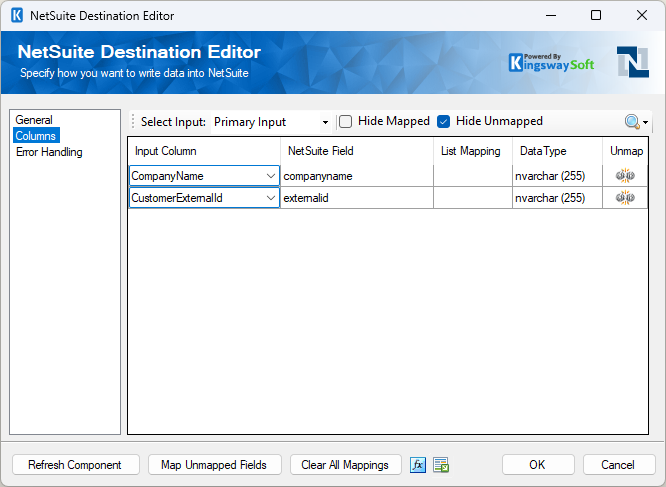The width and height of the screenshot is (666, 487).
Task: Click the Cancel button
Action: (618, 464)
